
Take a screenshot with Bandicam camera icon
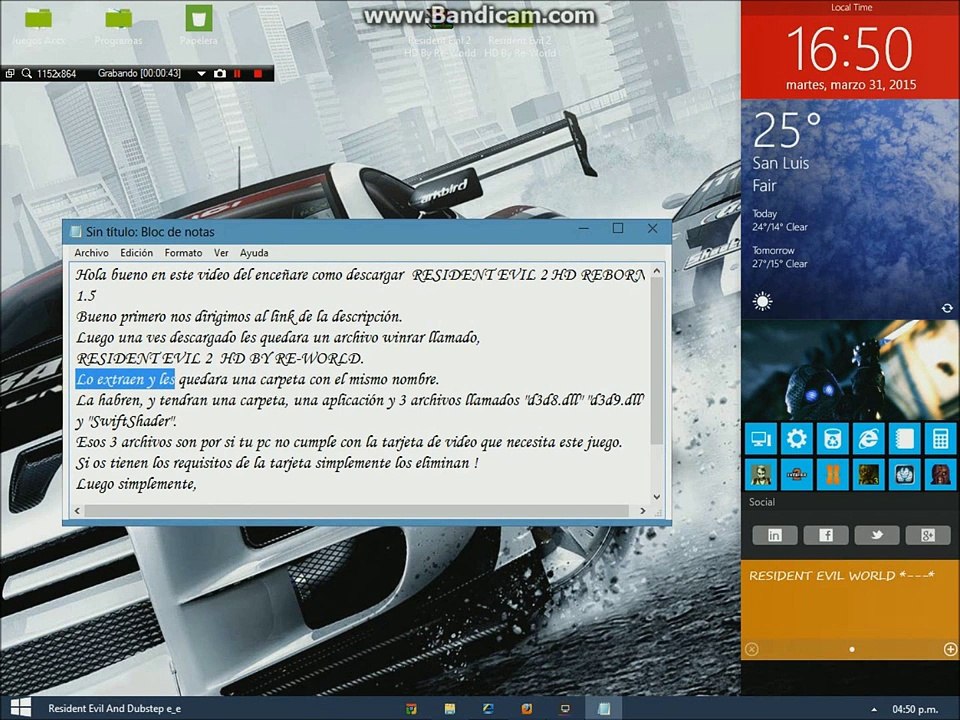coord(219,73)
